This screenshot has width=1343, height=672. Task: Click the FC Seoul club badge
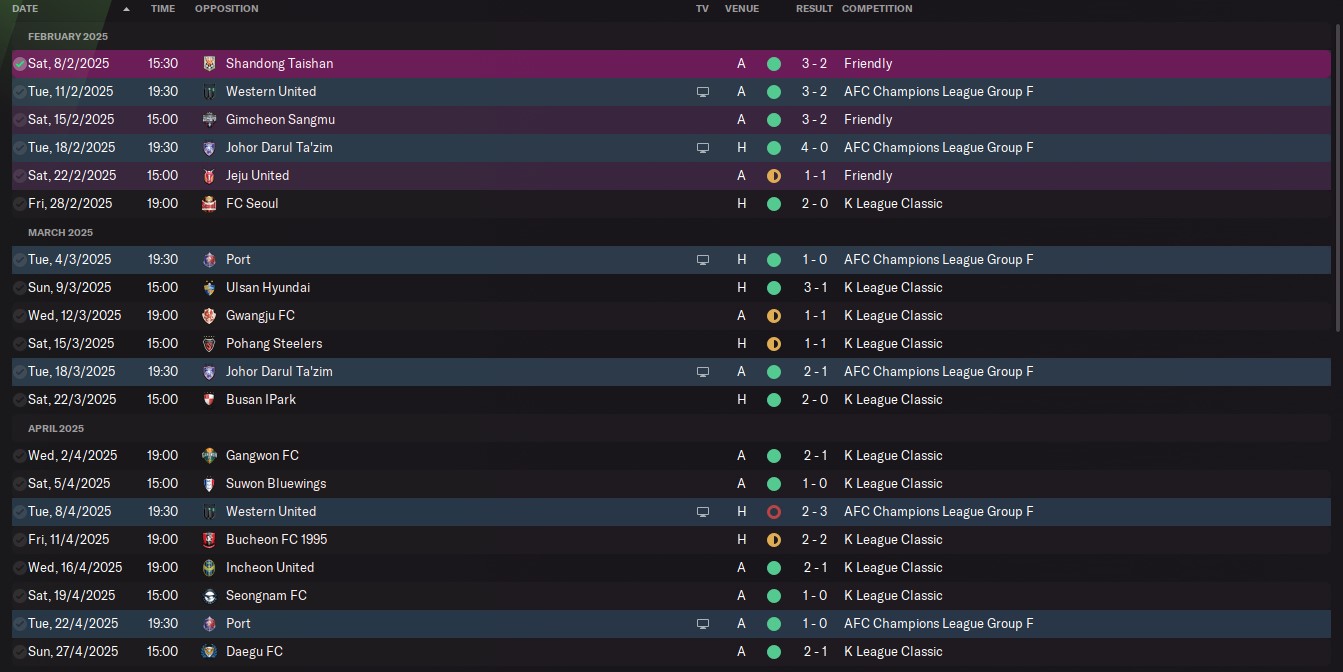point(209,203)
